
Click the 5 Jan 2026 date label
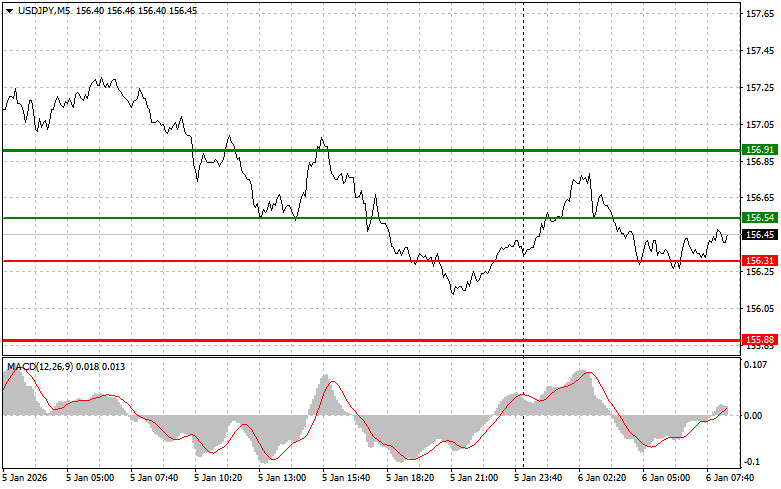[27, 478]
